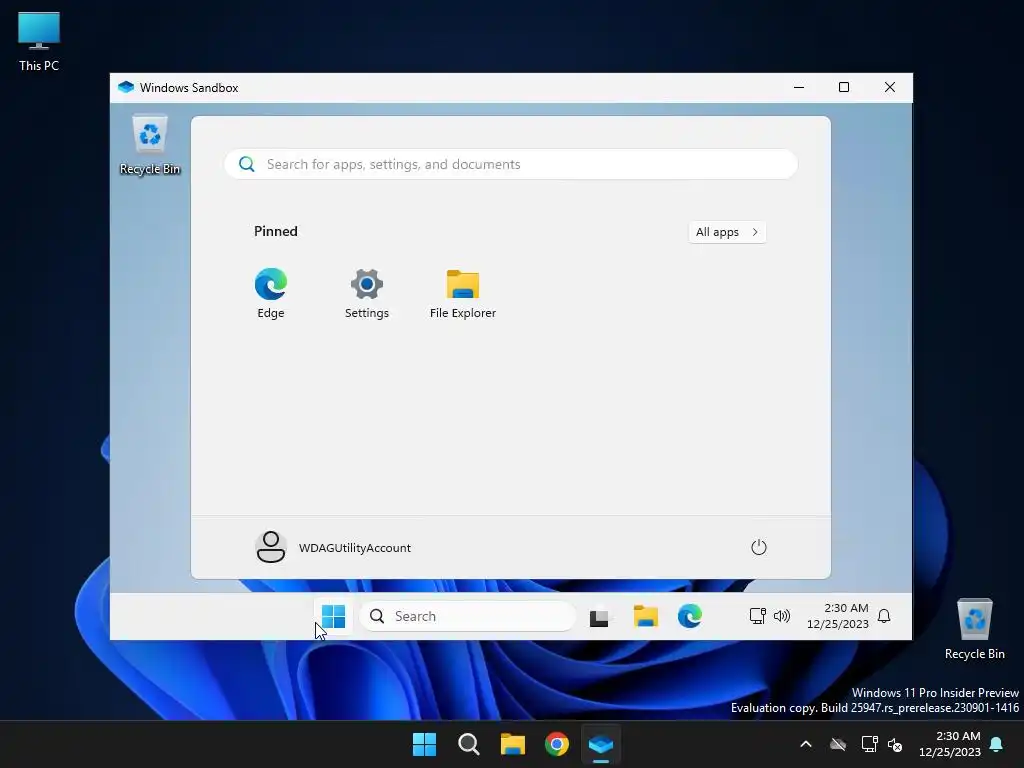
Task: Open Settings from Sandbox pinned apps
Action: click(366, 293)
